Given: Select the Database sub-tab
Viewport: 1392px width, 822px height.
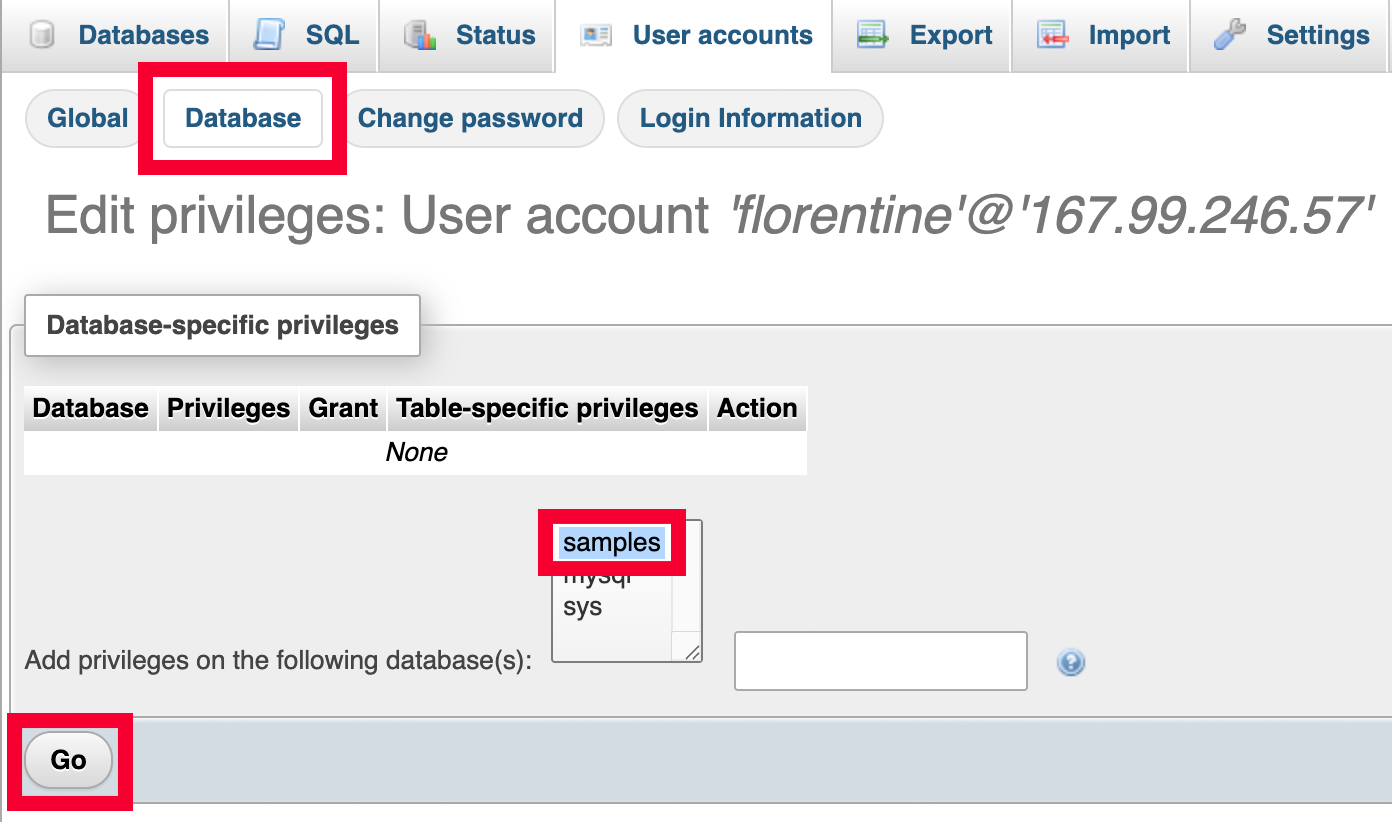Looking at the screenshot, I should click(243, 118).
